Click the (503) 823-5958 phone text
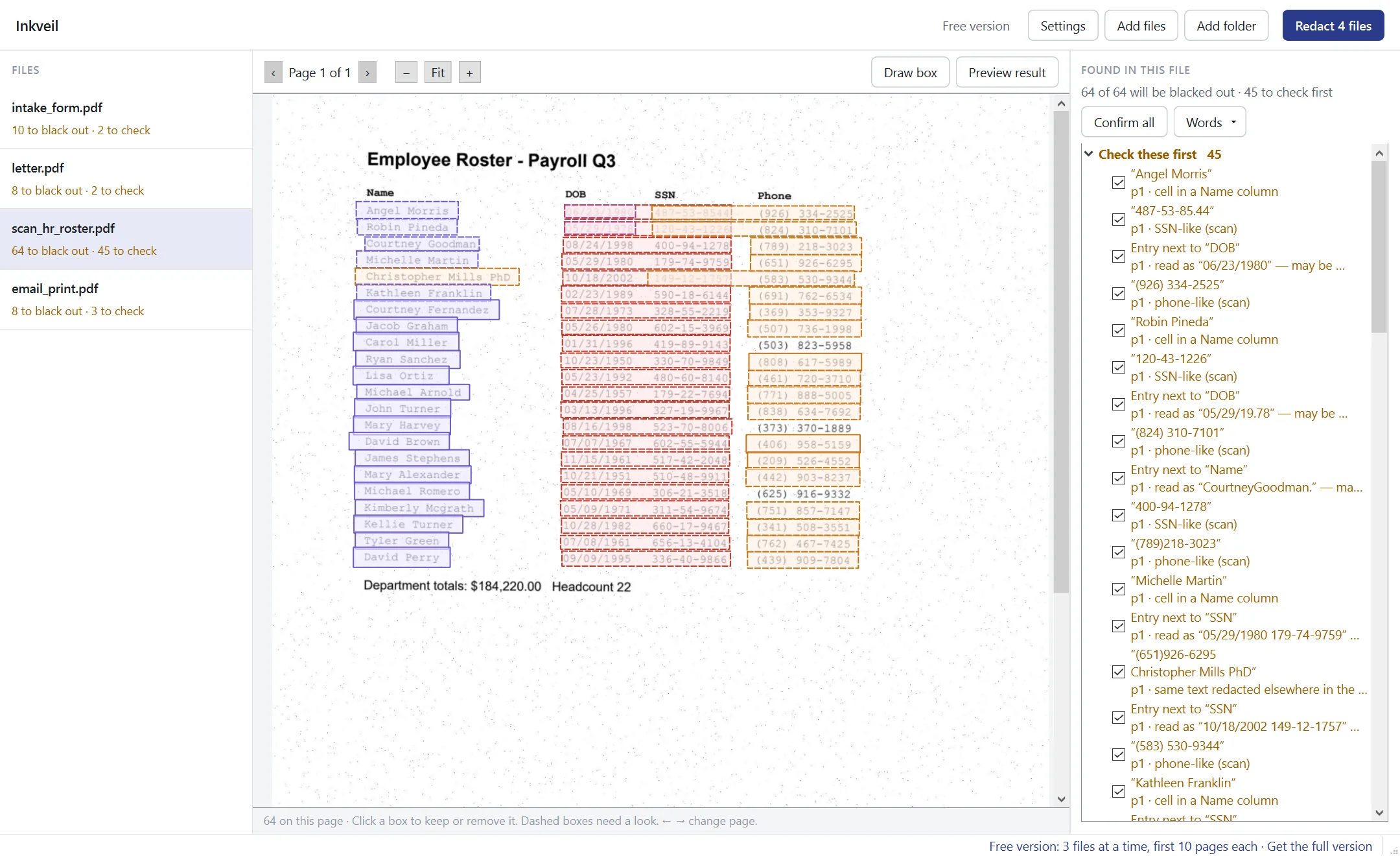 [x=804, y=346]
